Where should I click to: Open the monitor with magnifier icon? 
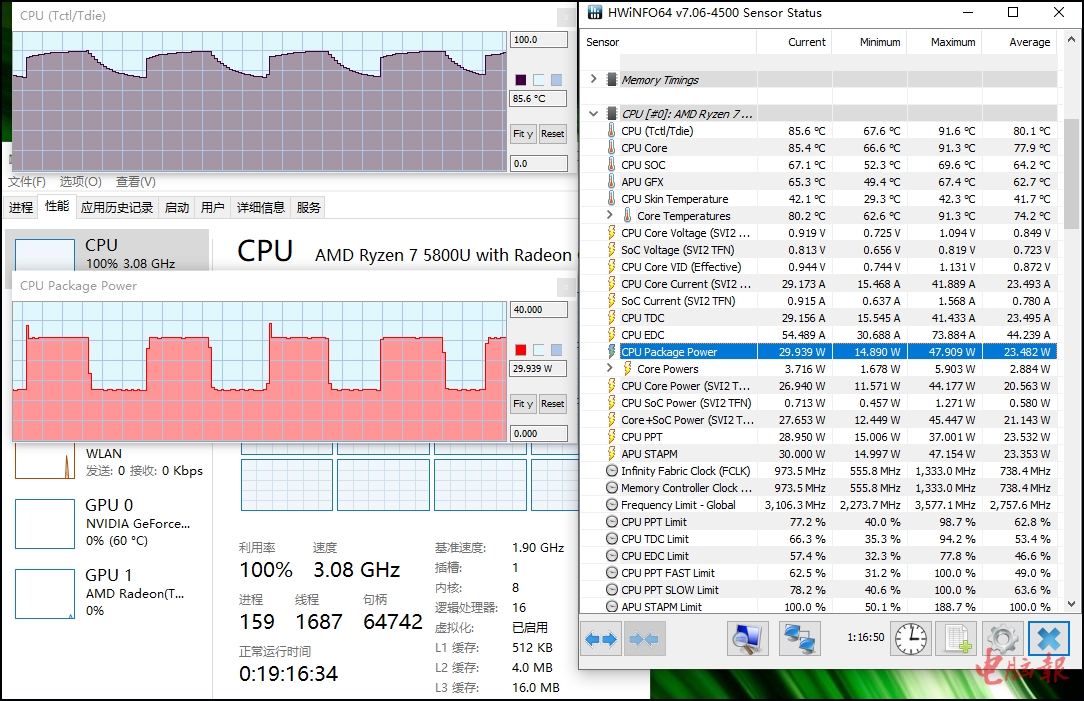tap(745, 639)
